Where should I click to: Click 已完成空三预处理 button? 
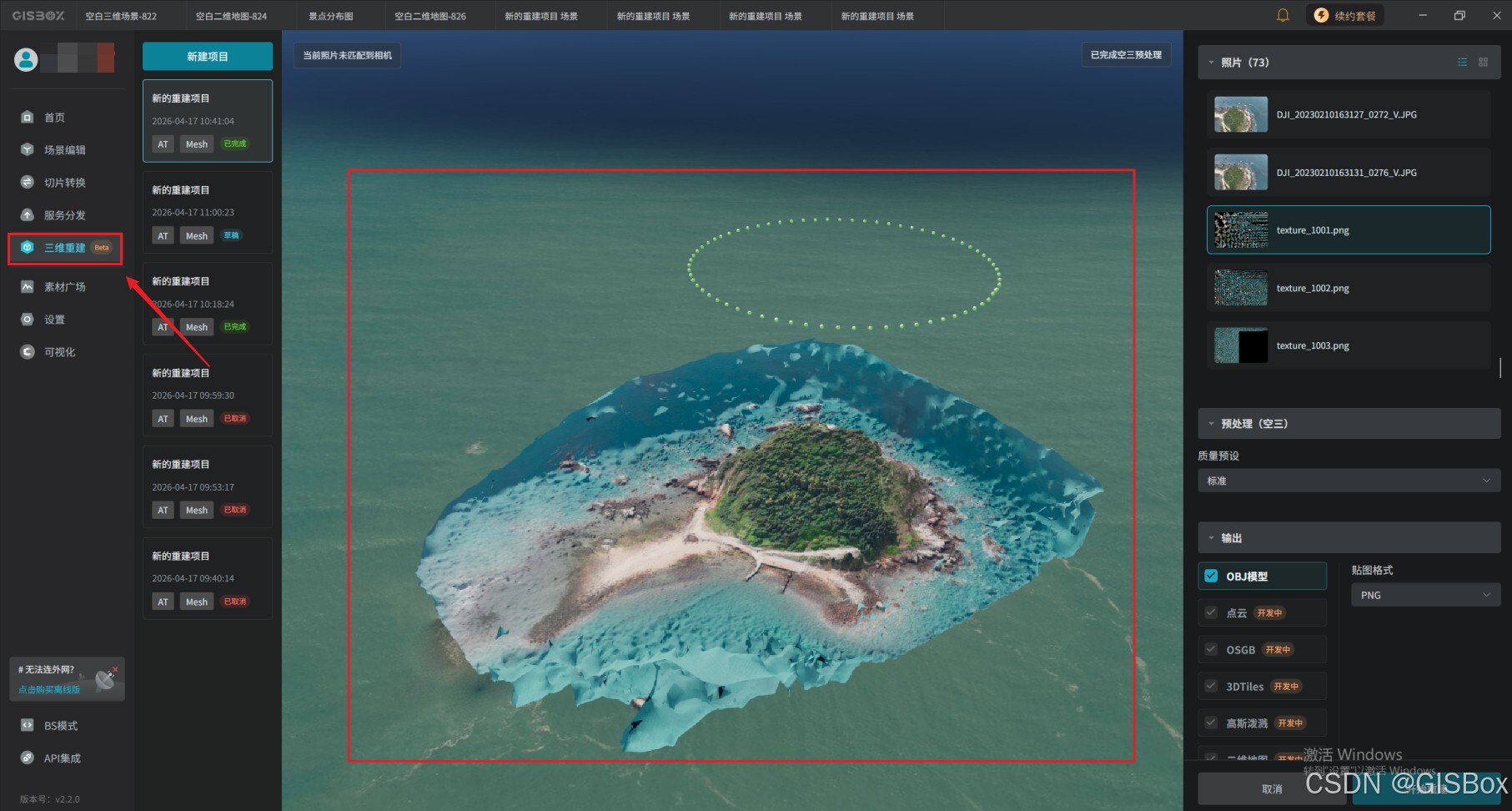(x=1126, y=55)
